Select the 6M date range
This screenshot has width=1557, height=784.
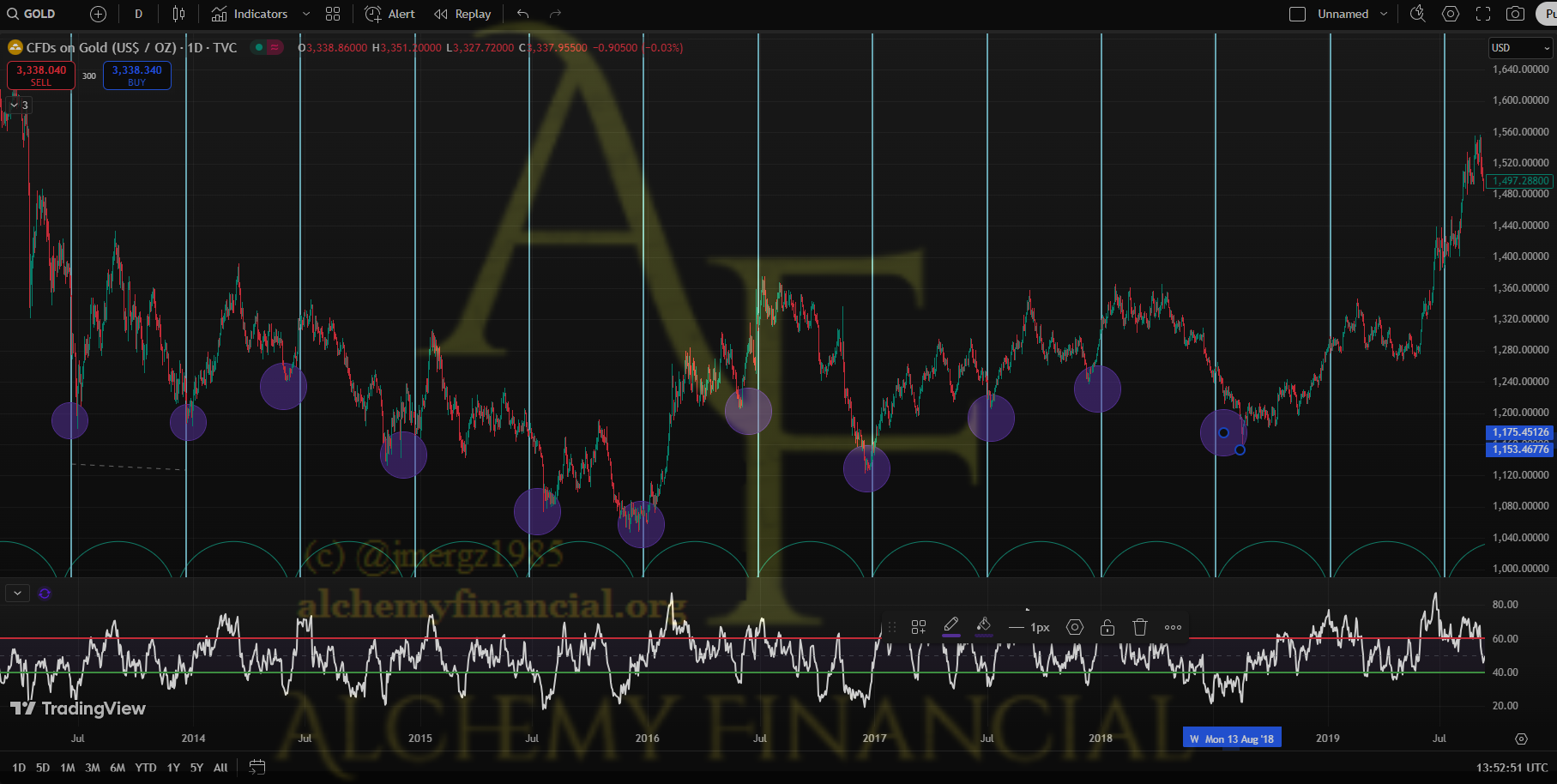click(118, 768)
